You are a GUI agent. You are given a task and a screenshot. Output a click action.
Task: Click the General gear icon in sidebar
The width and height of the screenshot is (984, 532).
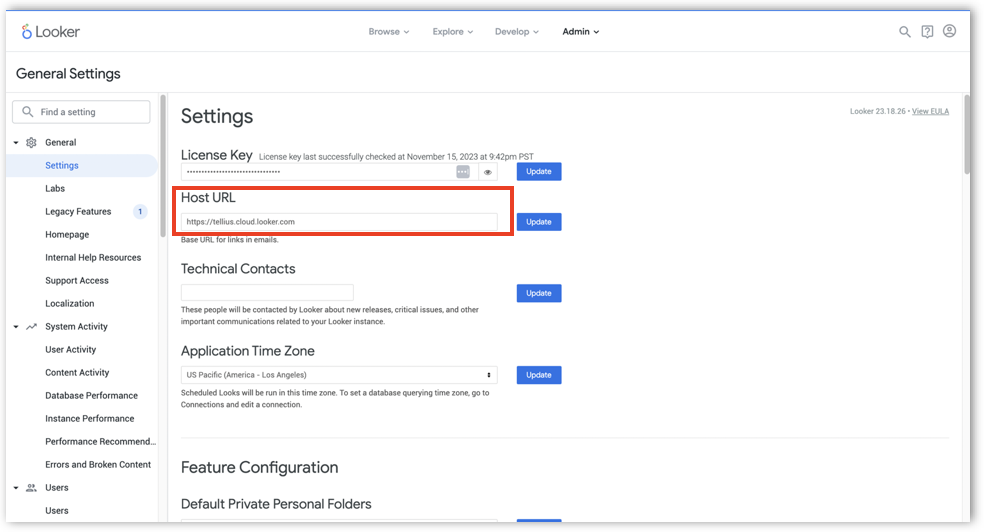[31, 143]
